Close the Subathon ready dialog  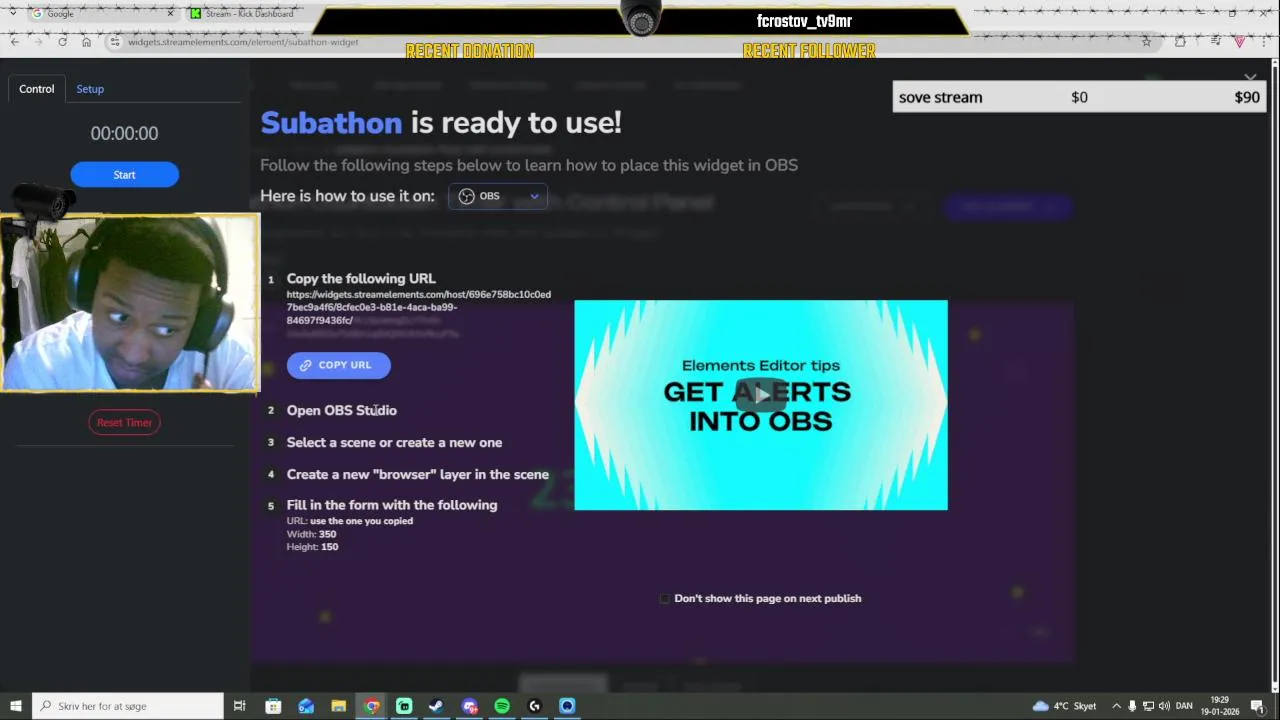pyautogui.click(x=1250, y=77)
